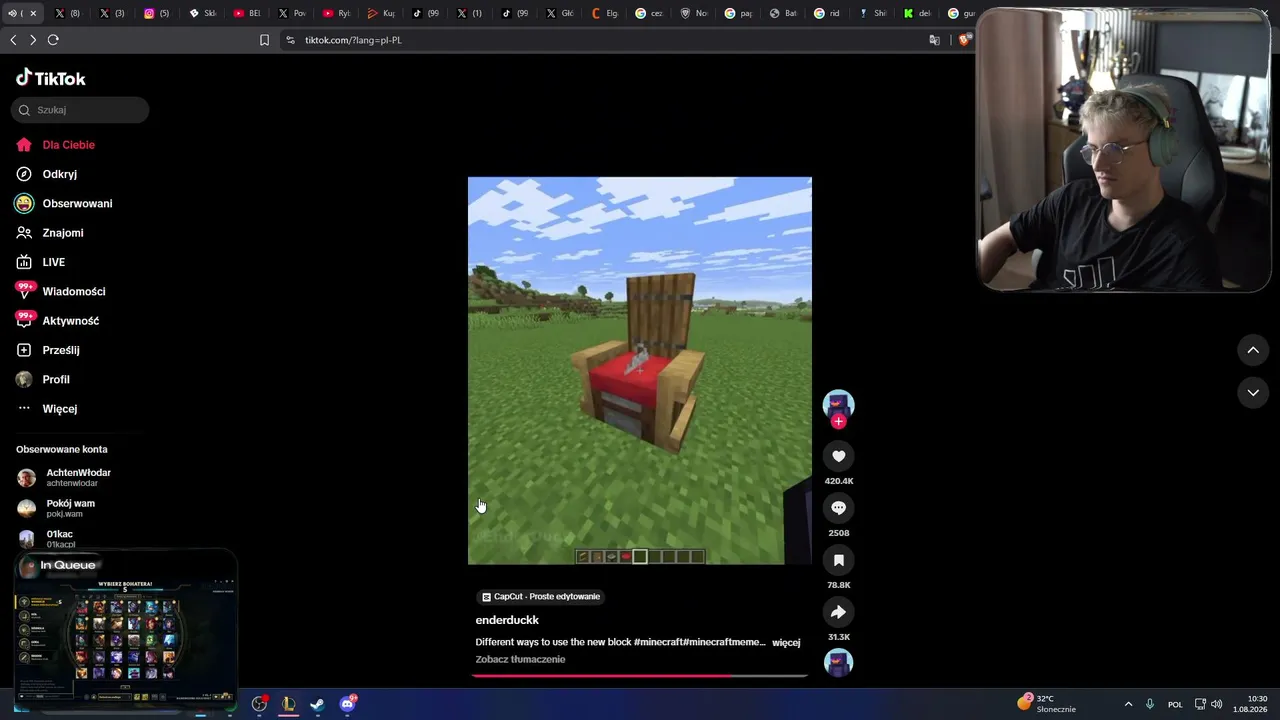Open the volume tray icon
Screen dimensions: 1280x720
(1217, 704)
